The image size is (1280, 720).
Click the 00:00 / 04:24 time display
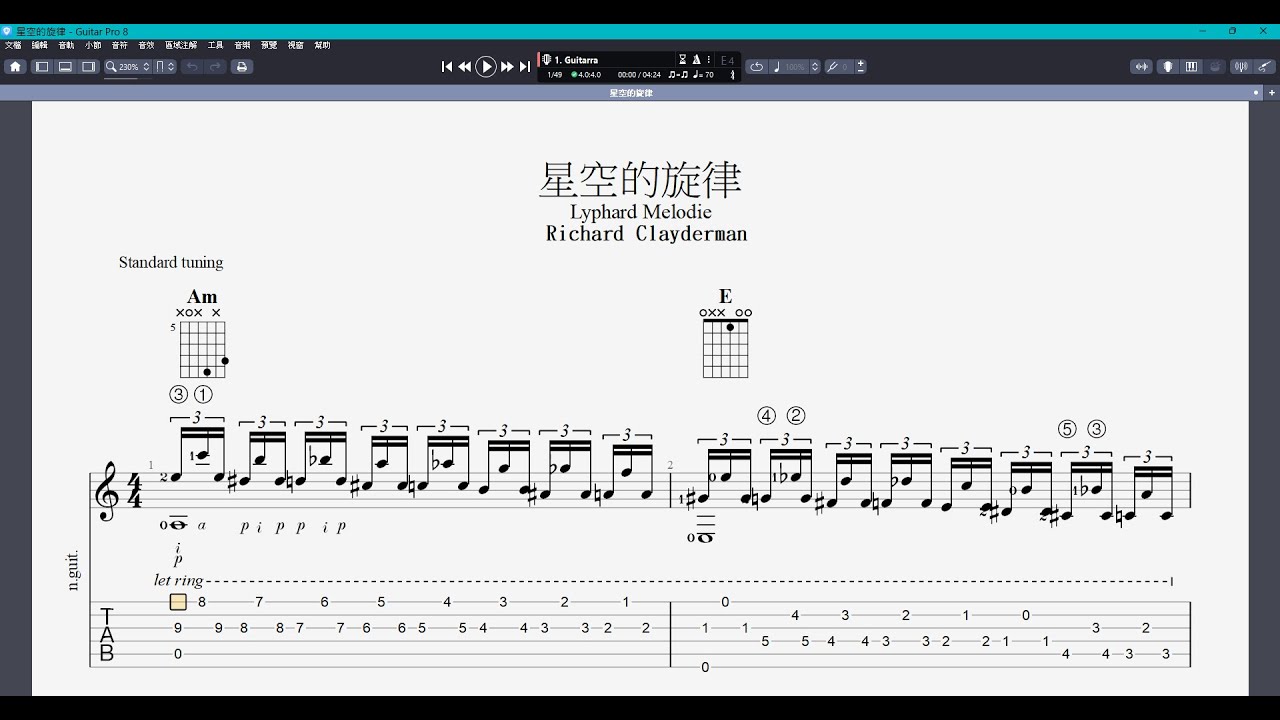[639, 75]
